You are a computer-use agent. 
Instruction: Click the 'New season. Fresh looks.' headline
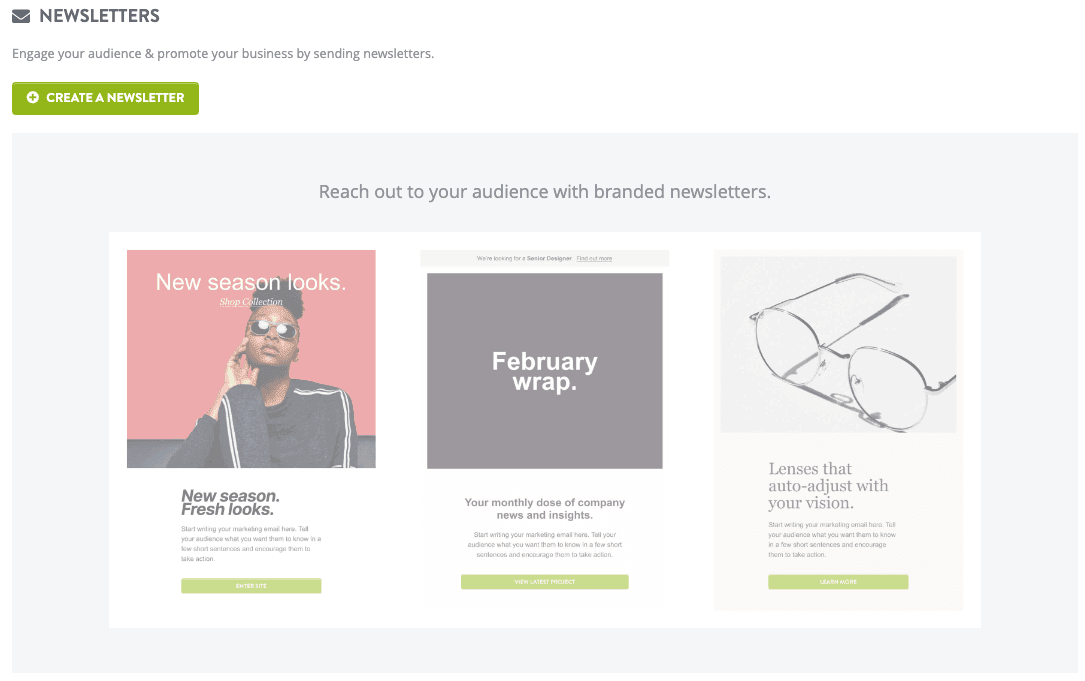coord(230,502)
